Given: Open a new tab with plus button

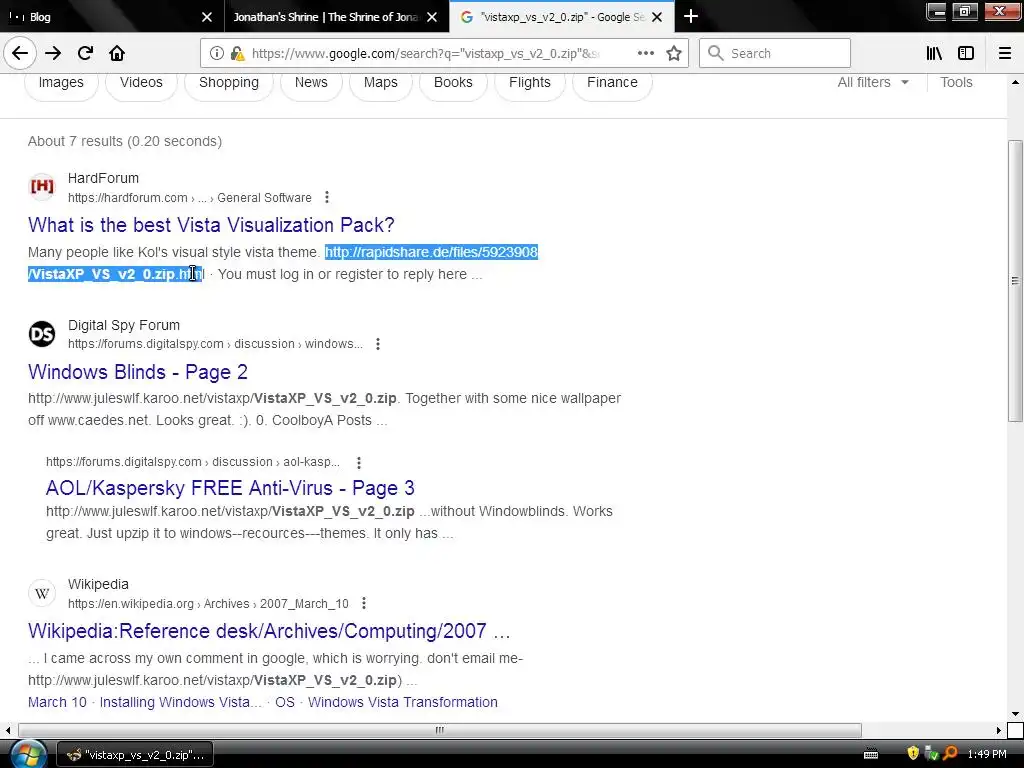Looking at the screenshot, I should pos(691,16).
